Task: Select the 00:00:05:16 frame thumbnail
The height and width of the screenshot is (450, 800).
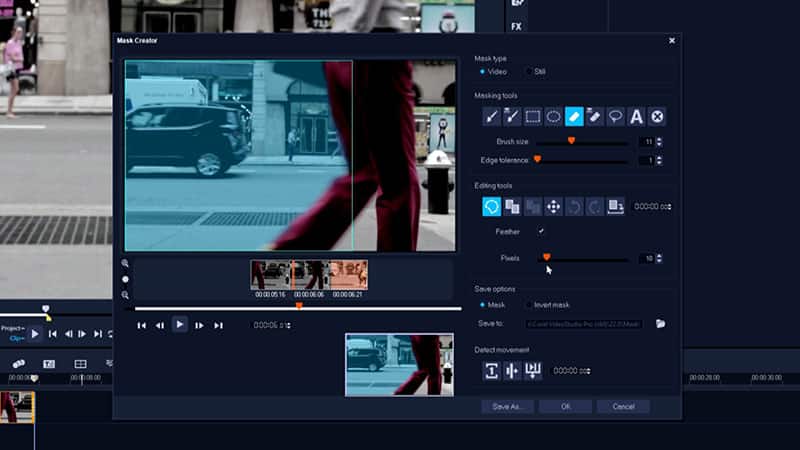Action: (270, 275)
